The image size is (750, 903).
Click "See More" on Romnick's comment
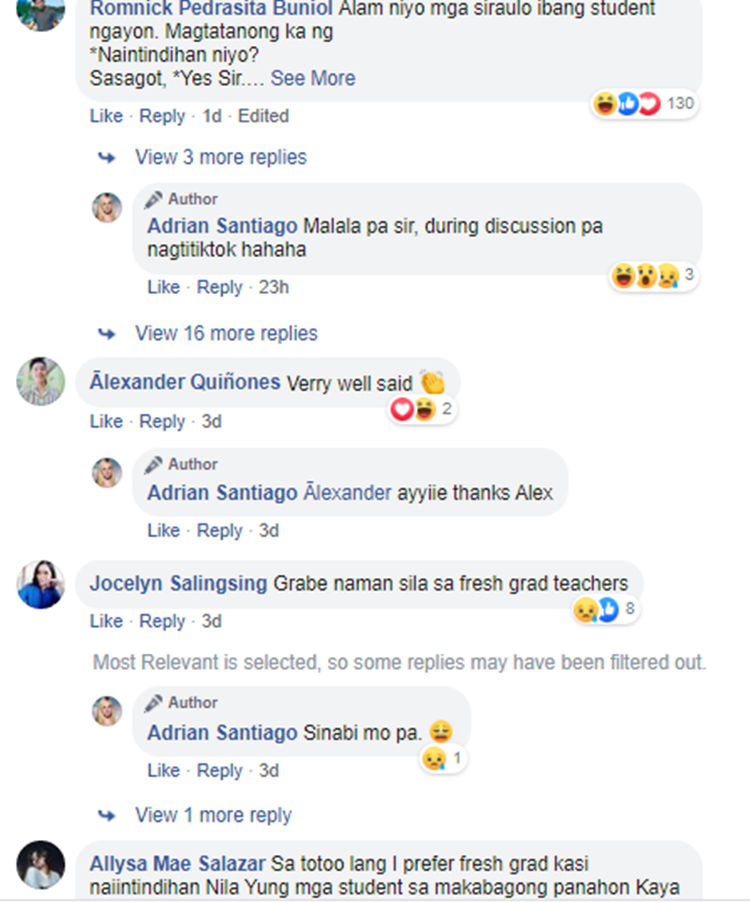pos(313,78)
